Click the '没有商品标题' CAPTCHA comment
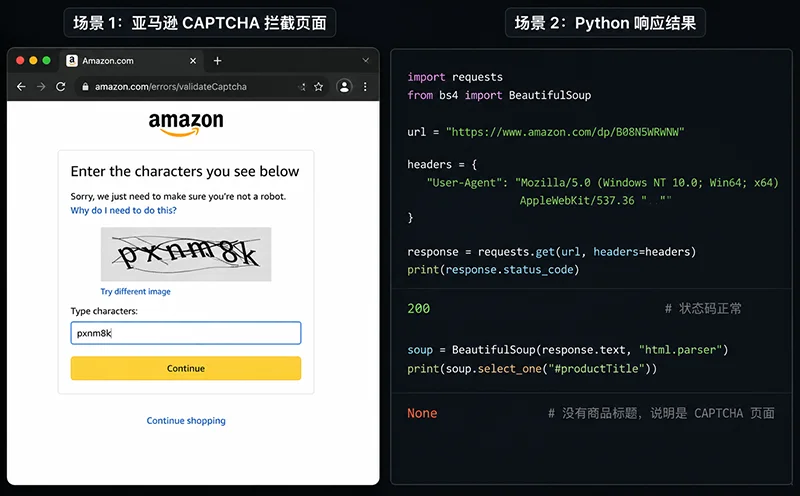This screenshot has height=496, width=800. (661, 413)
